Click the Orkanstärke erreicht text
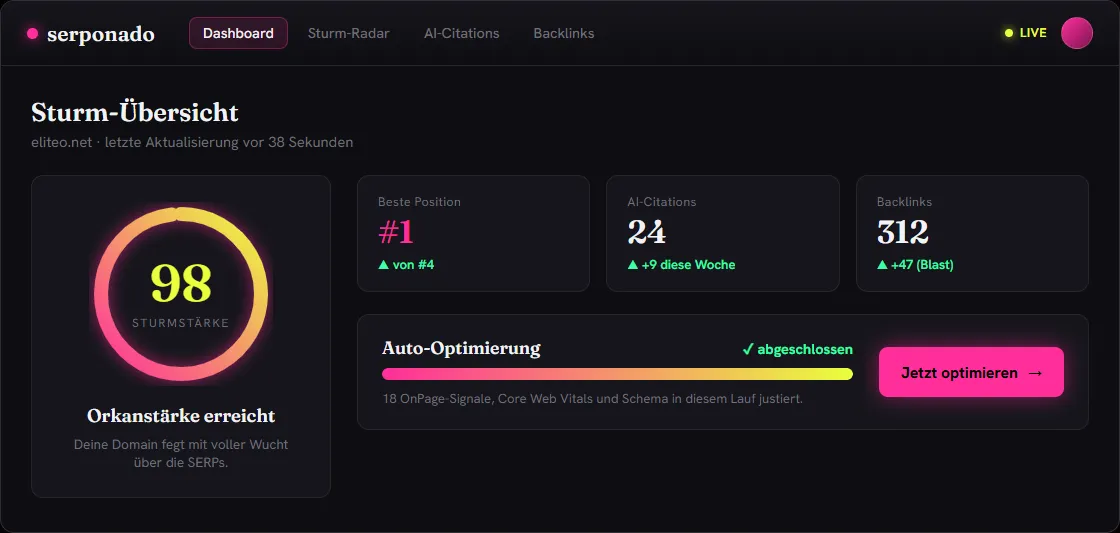The height and width of the screenshot is (533, 1120). [181, 416]
